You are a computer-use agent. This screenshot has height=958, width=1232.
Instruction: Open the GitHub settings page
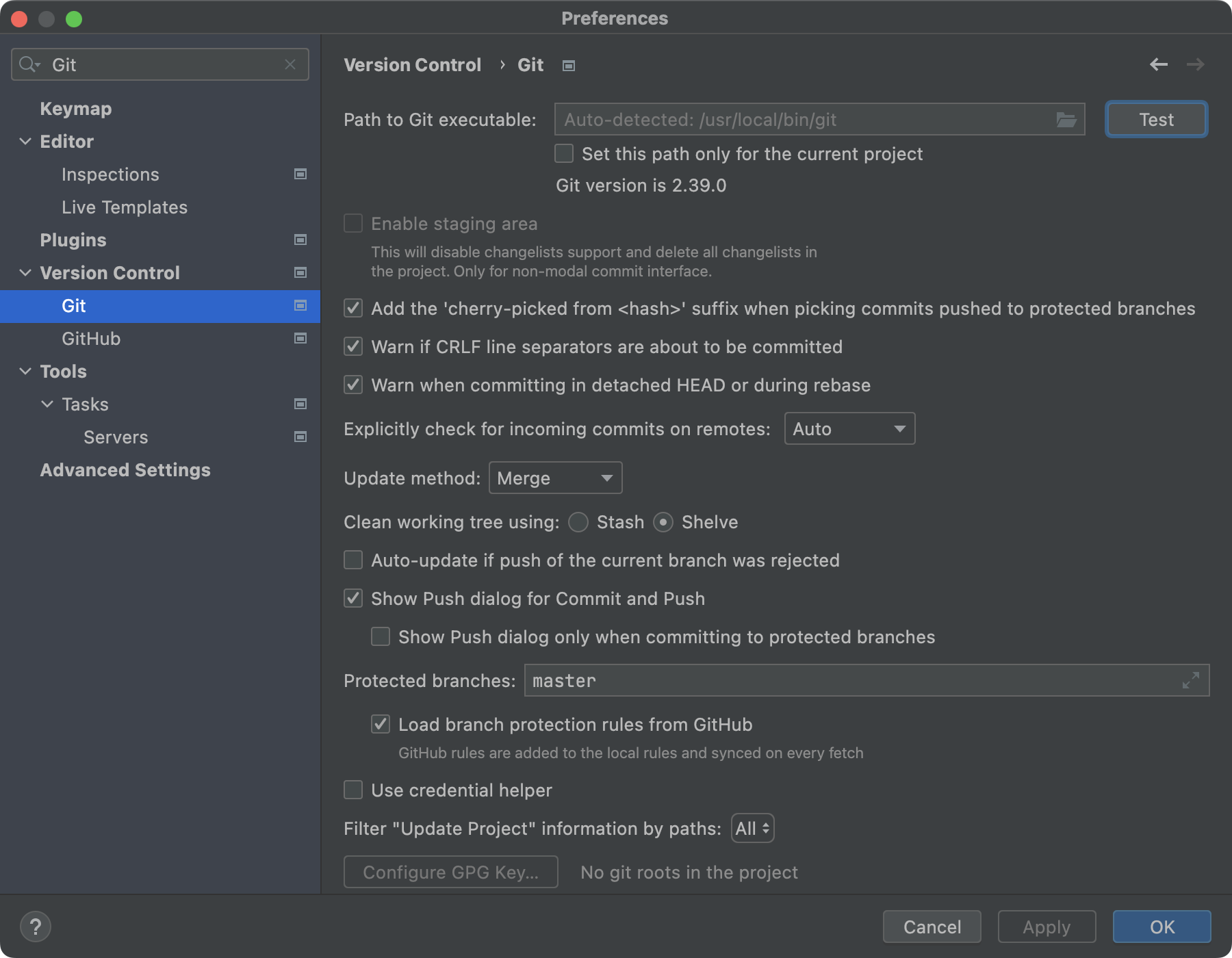click(91, 339)
